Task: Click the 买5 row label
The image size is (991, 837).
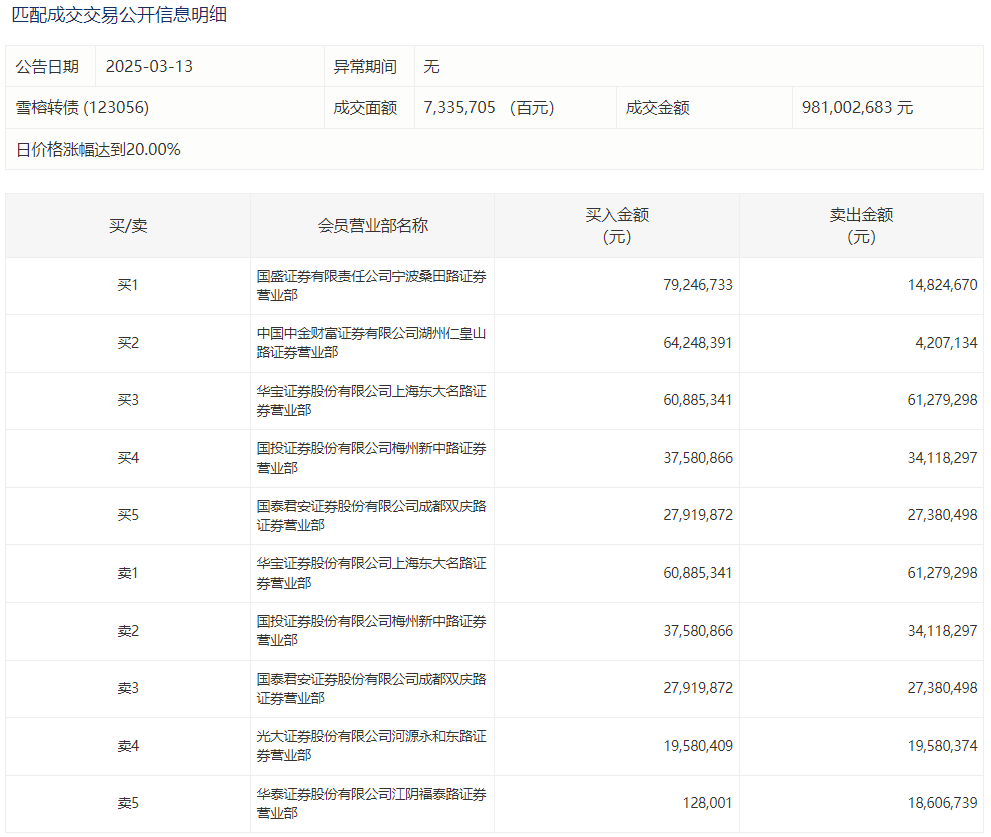Action: (x=128, y=516)
